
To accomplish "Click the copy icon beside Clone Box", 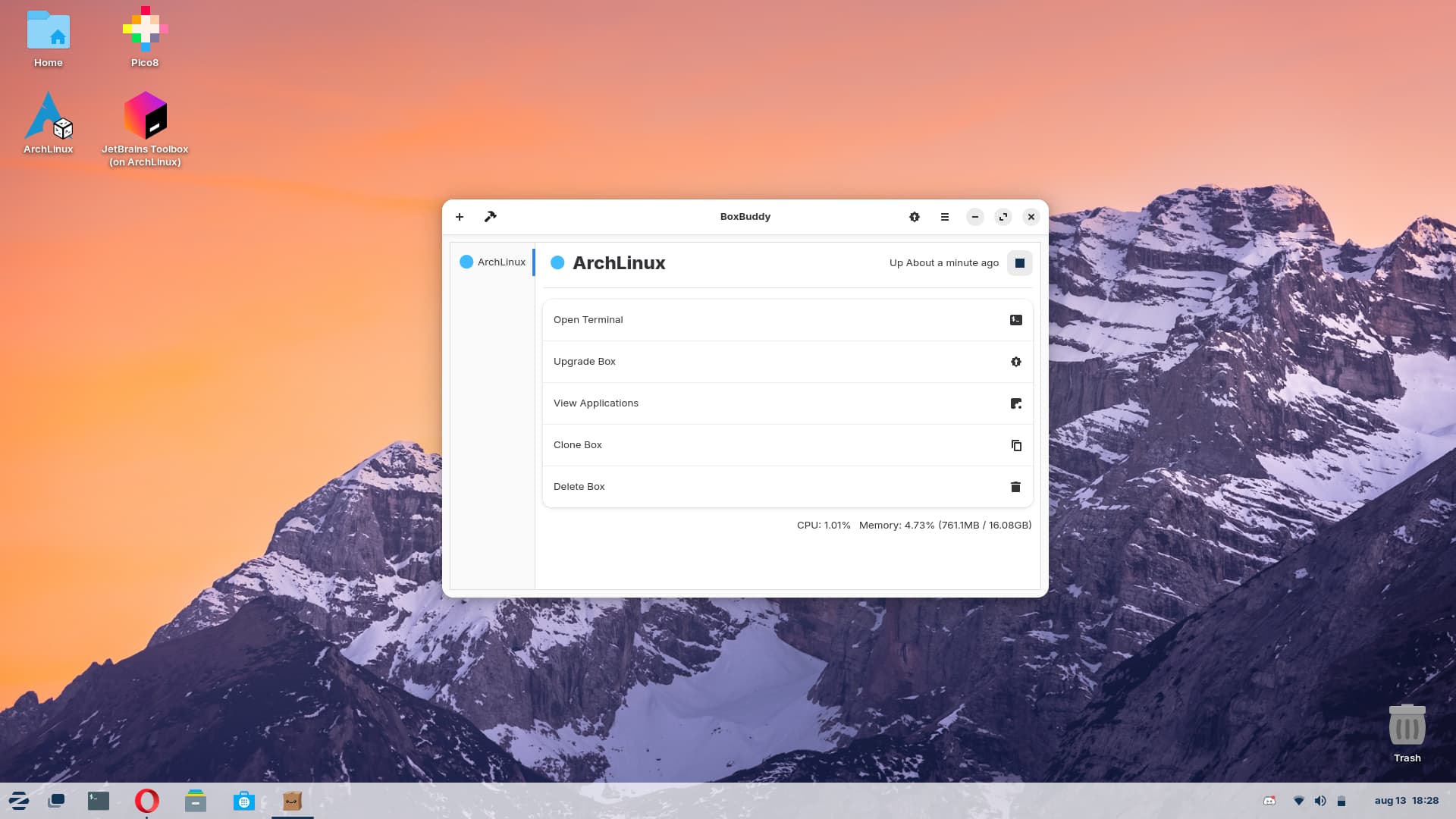I will (x=1016, y=445).
